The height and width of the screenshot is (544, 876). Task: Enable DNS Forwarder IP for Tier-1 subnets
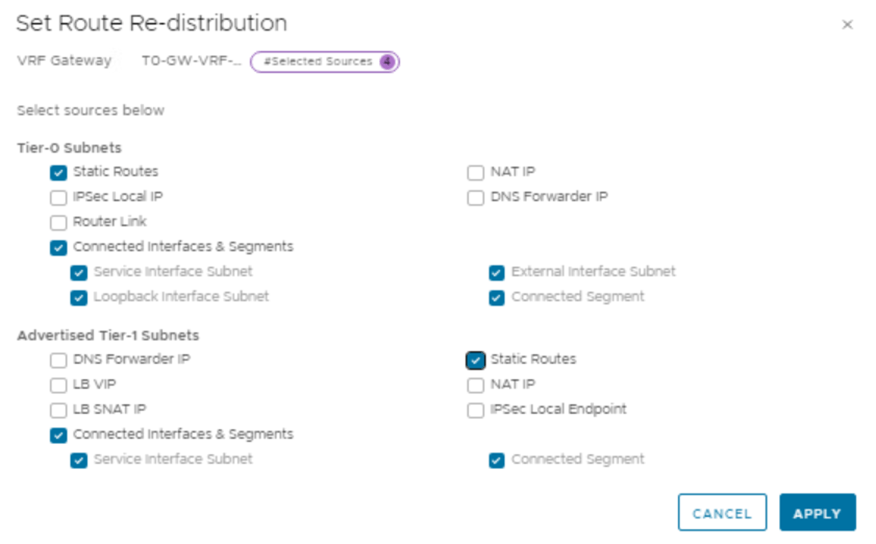tap(59, 360)
